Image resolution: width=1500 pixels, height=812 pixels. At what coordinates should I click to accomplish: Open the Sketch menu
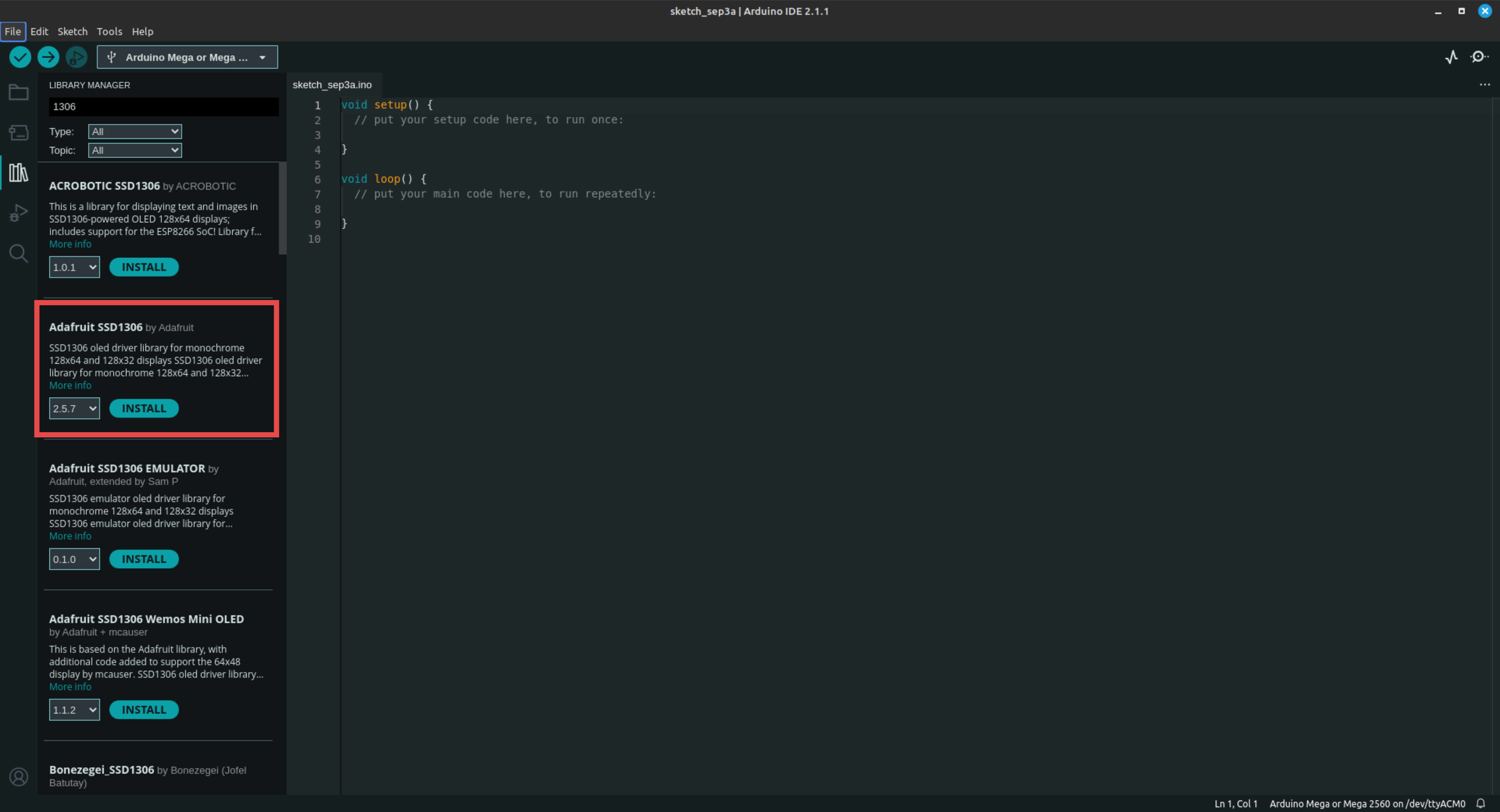[x=72, y=31]
